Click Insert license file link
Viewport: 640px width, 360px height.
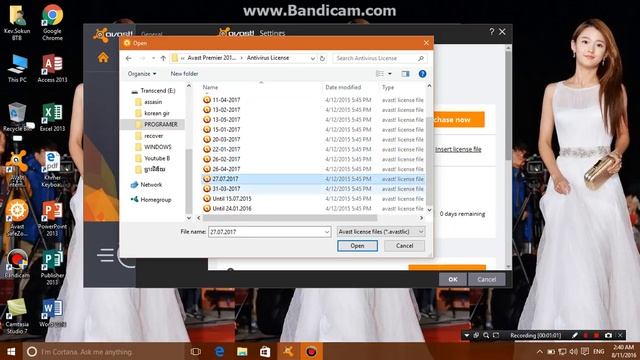point(458,149)
